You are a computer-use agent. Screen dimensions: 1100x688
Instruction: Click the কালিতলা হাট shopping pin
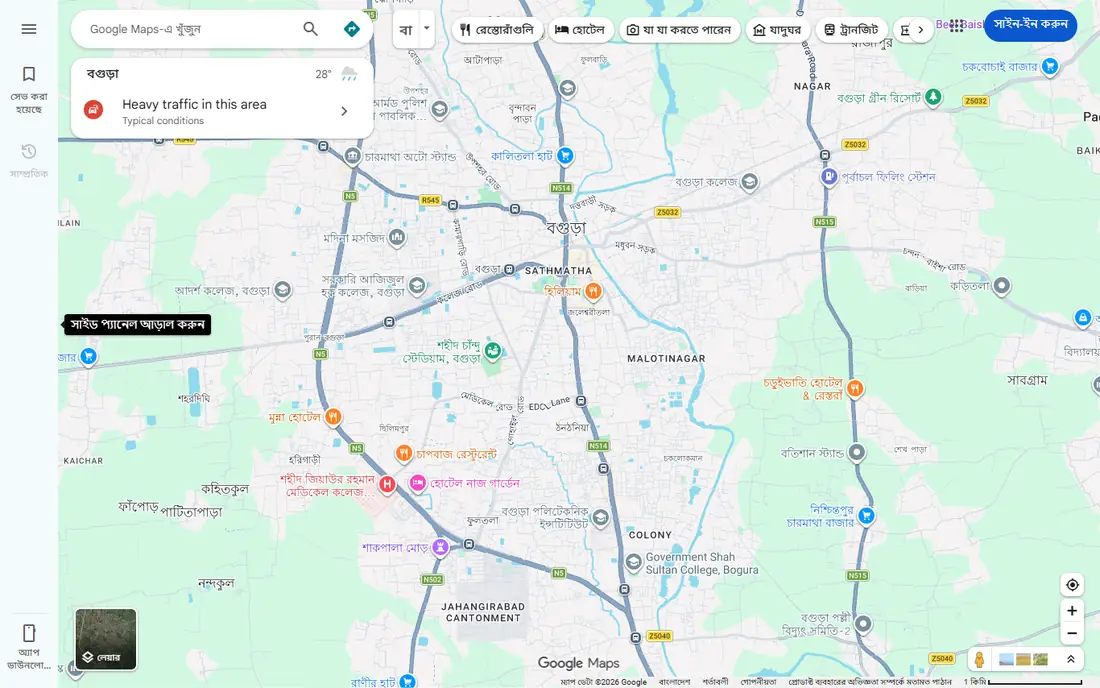(565, 156)
